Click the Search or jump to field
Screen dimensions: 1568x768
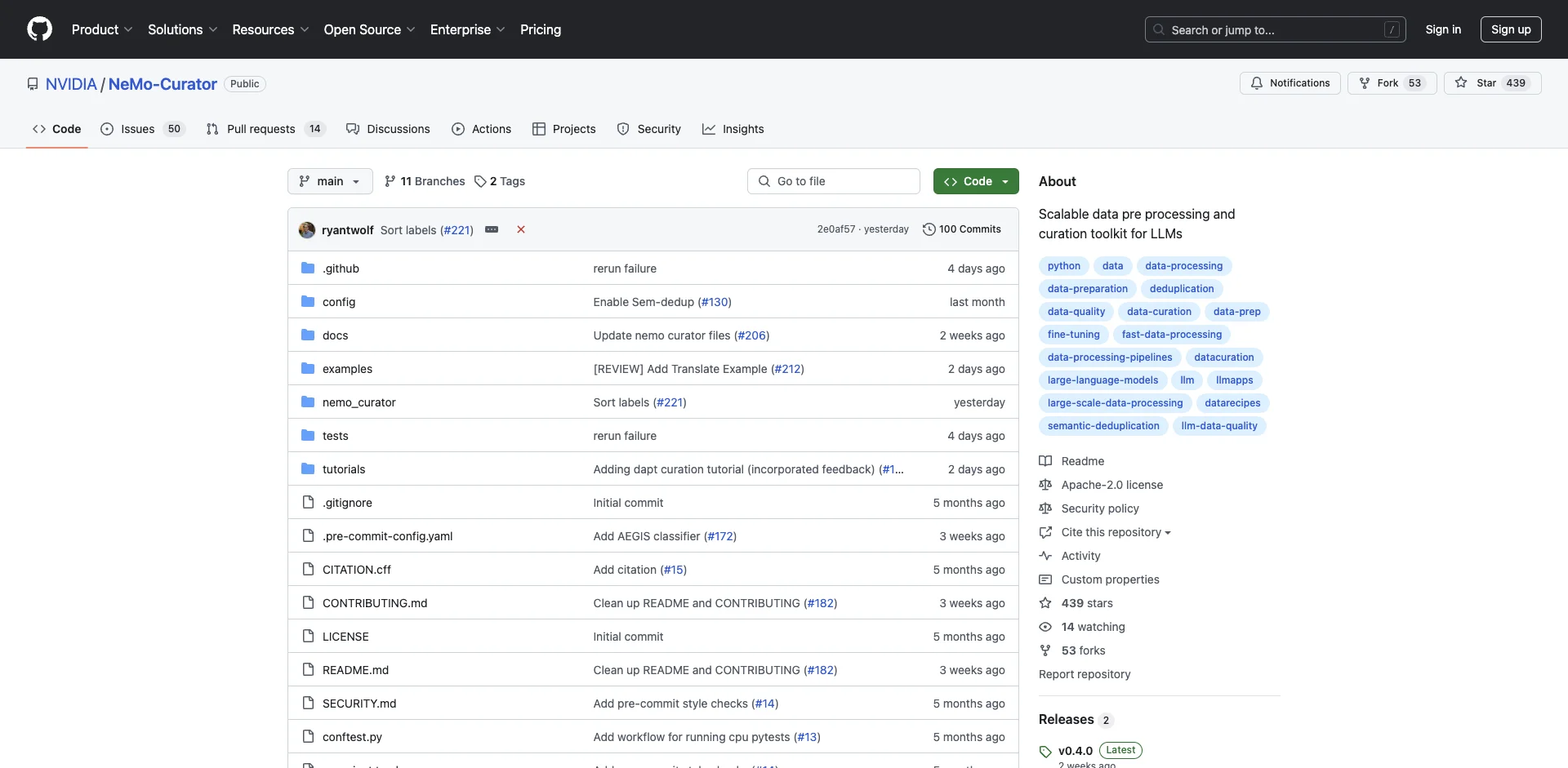1276,29
